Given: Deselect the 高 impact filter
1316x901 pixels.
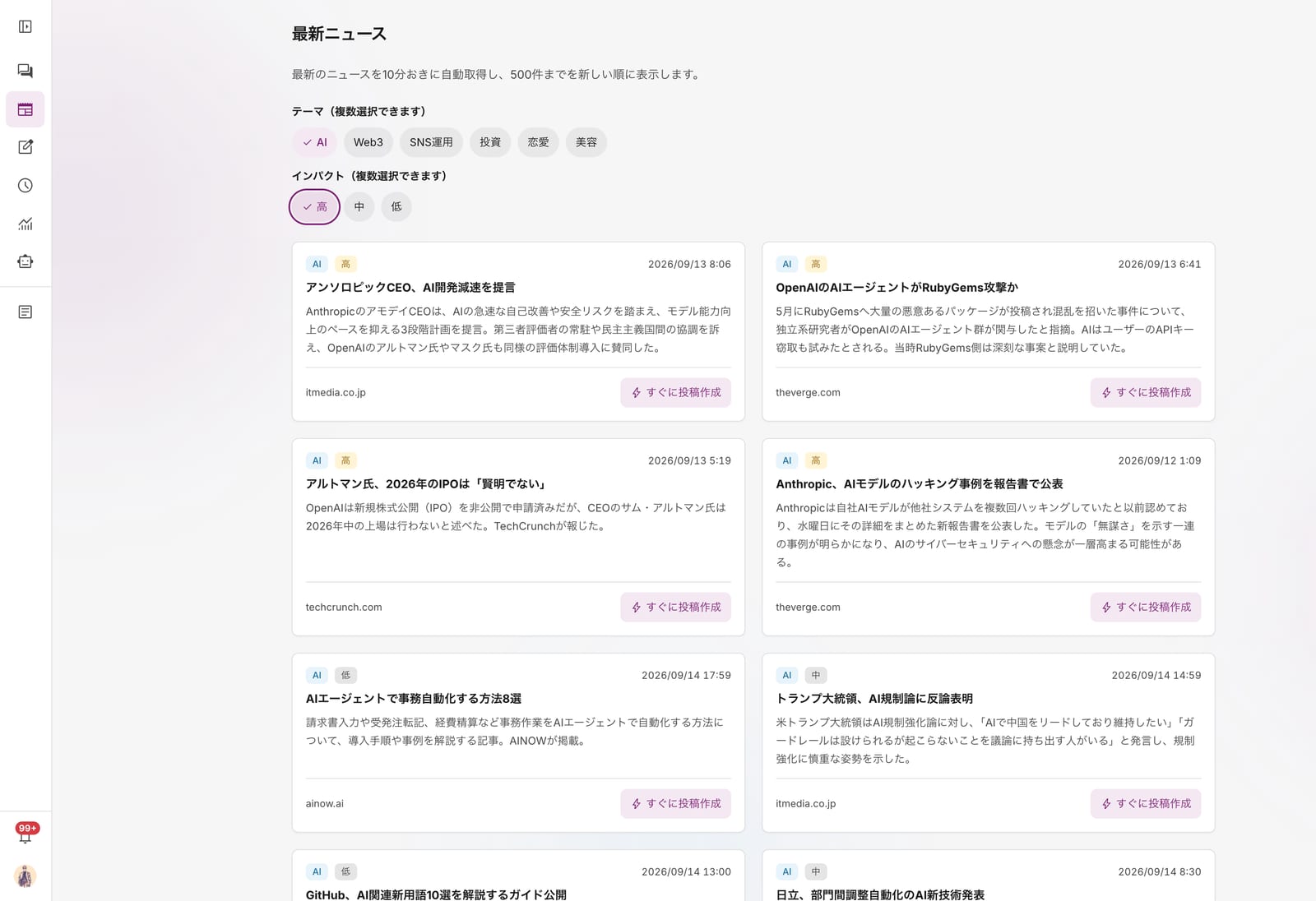Looking at the screenshot, I should [x=315, y=206].
